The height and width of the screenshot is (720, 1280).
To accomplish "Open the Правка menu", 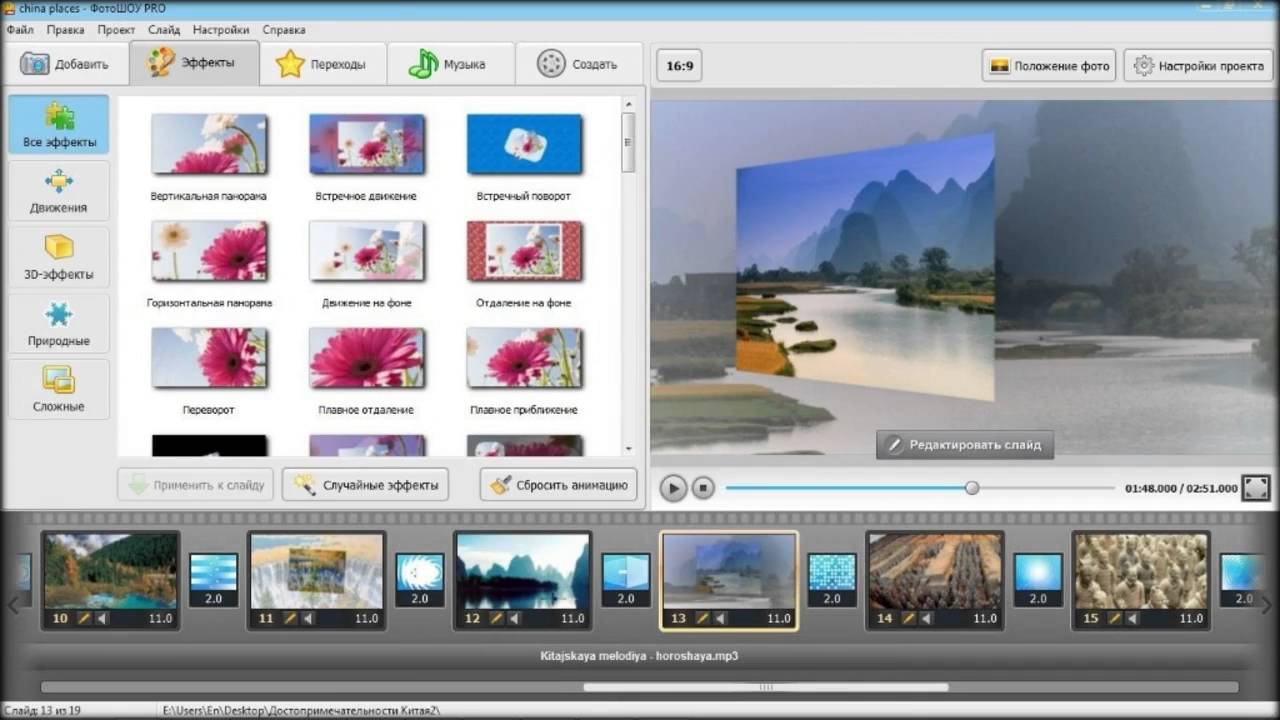I will [66, 30].
